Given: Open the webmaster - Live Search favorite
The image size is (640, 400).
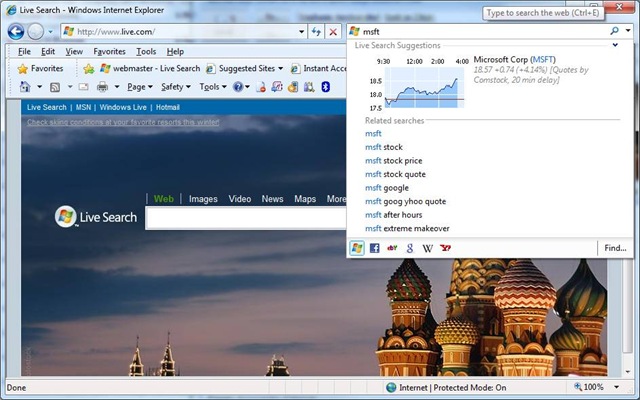Looking at the screenshot, I should pyautogui.click(x=150, y=69).
